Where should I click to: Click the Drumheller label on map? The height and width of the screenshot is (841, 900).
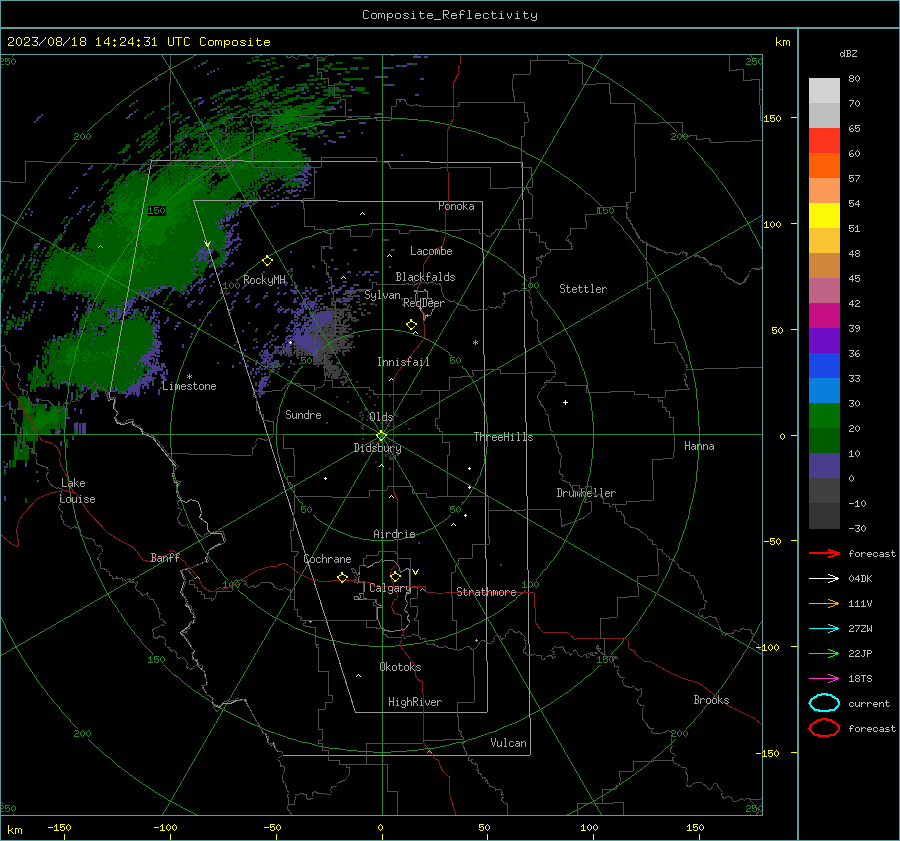pyautogui.click(x=586, y=493)
